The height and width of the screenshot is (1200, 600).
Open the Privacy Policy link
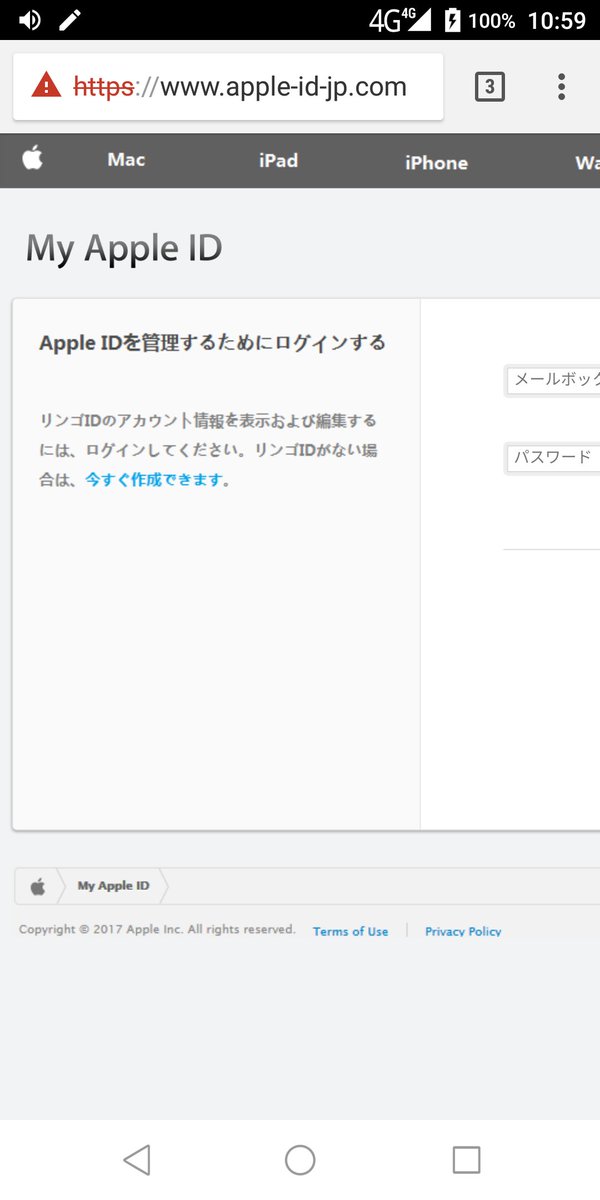pyautogui.click(x=463, y=931)
